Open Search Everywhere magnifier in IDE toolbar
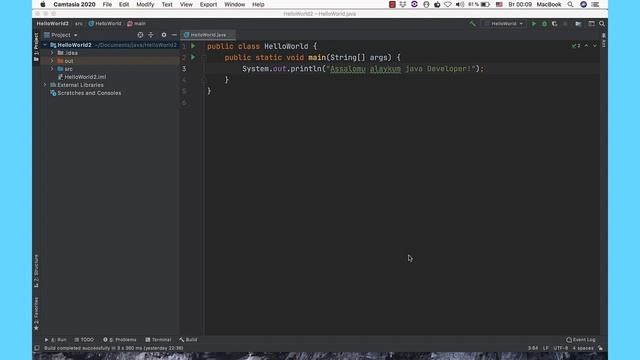Image resolution: width=640 pixels, height=360 pixels. tap(602, 24)
